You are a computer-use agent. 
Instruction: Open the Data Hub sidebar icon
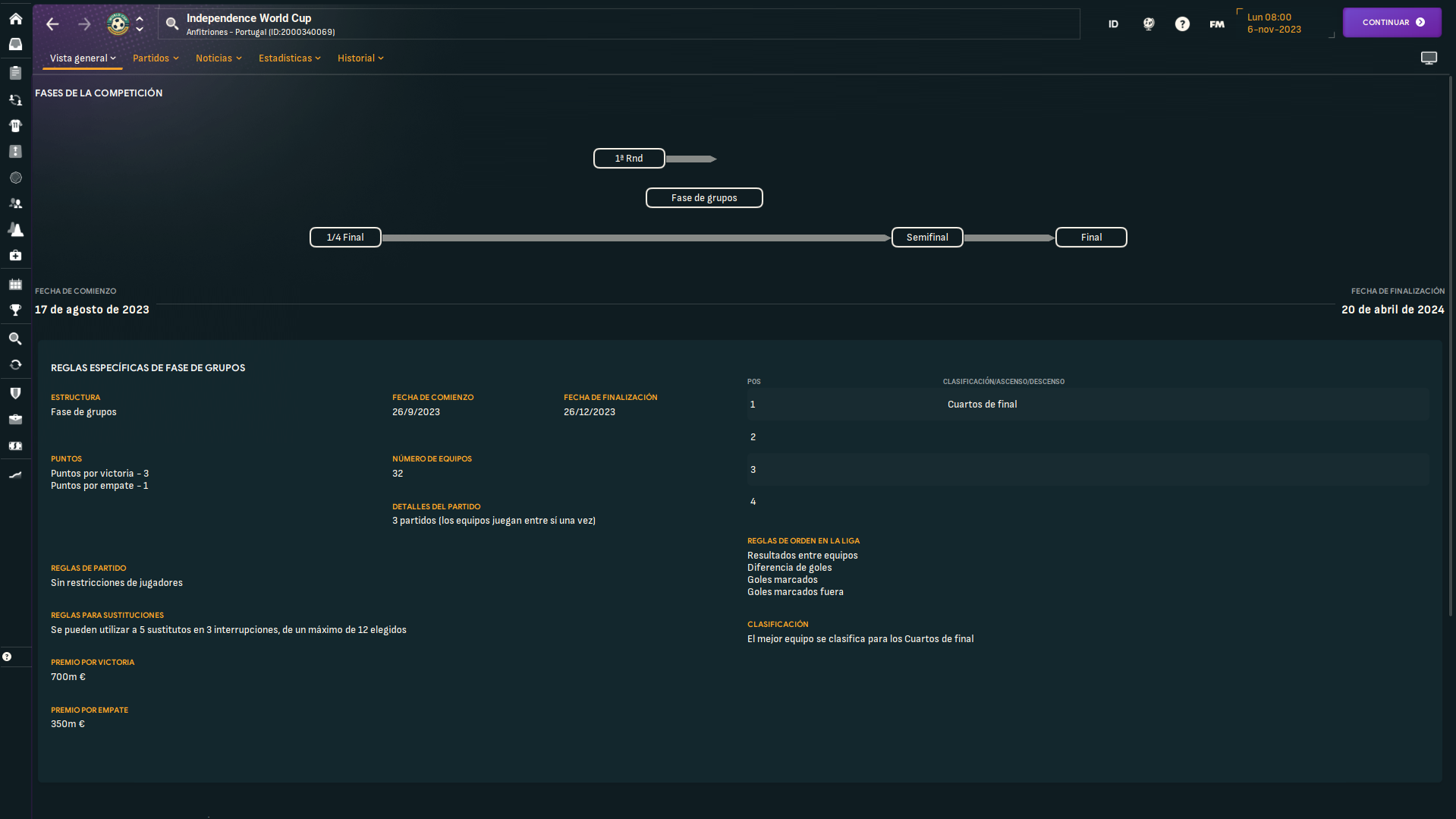[15, 152]
